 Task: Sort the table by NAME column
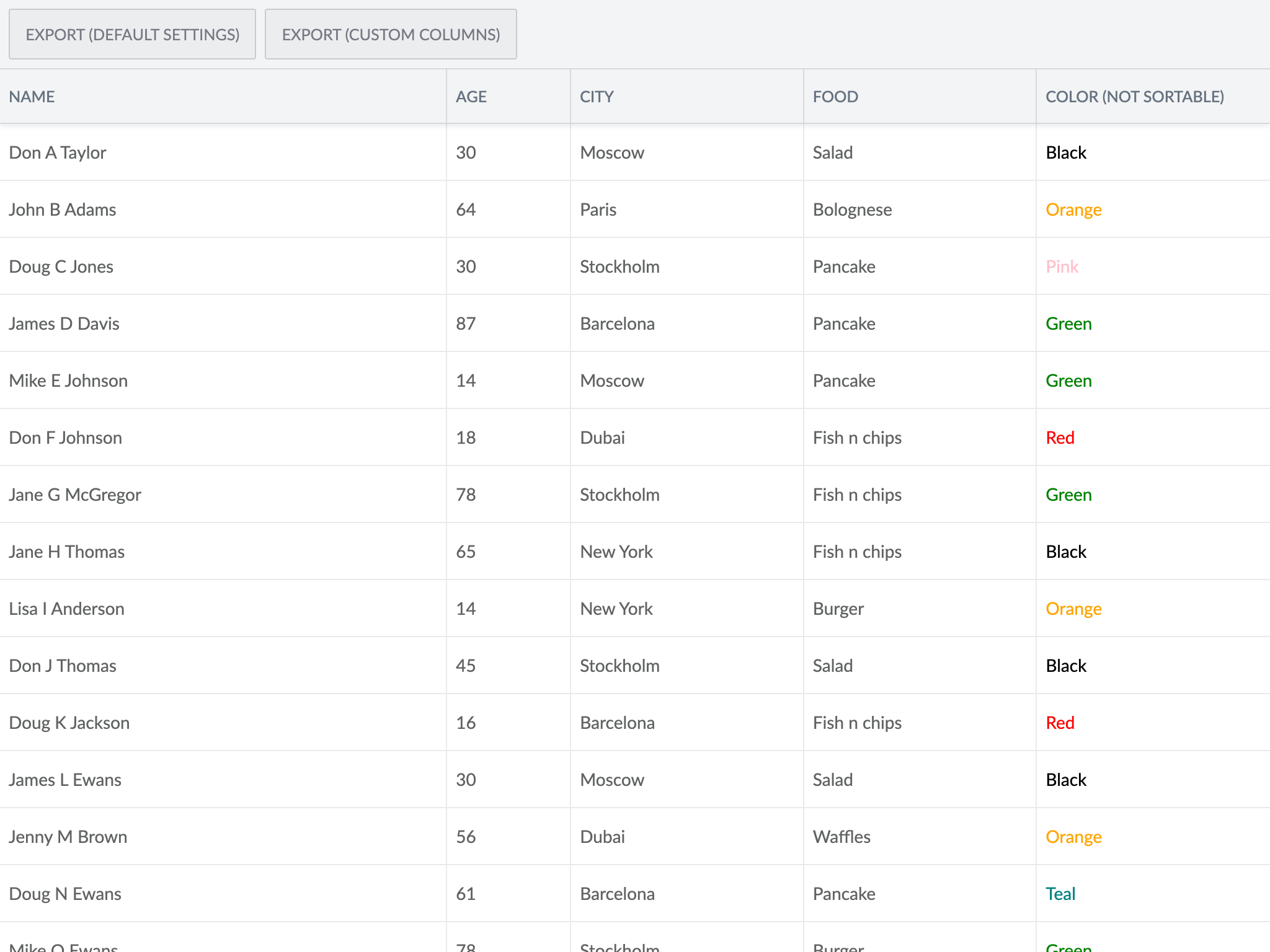point(32,96)
